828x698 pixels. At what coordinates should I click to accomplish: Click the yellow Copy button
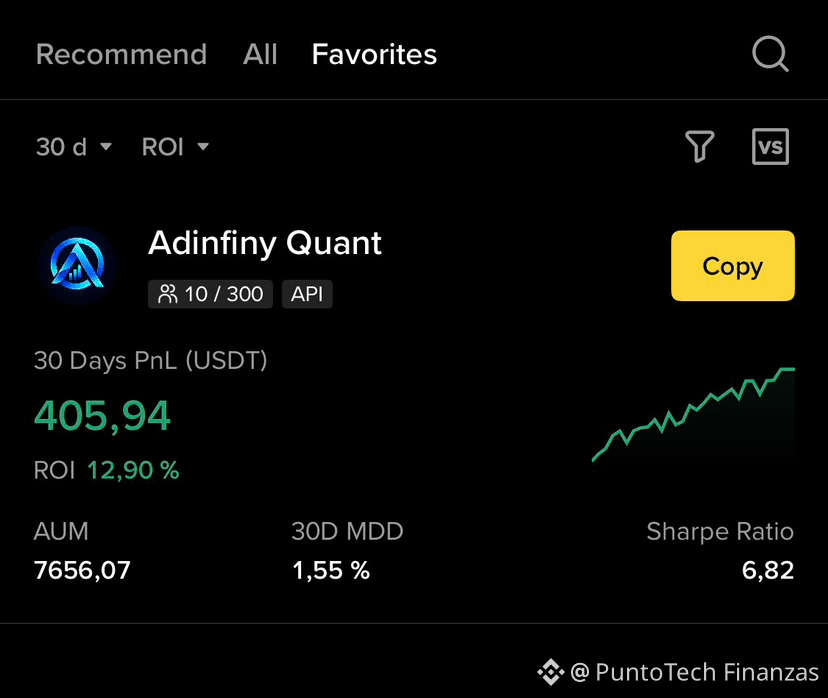(733, 266)
